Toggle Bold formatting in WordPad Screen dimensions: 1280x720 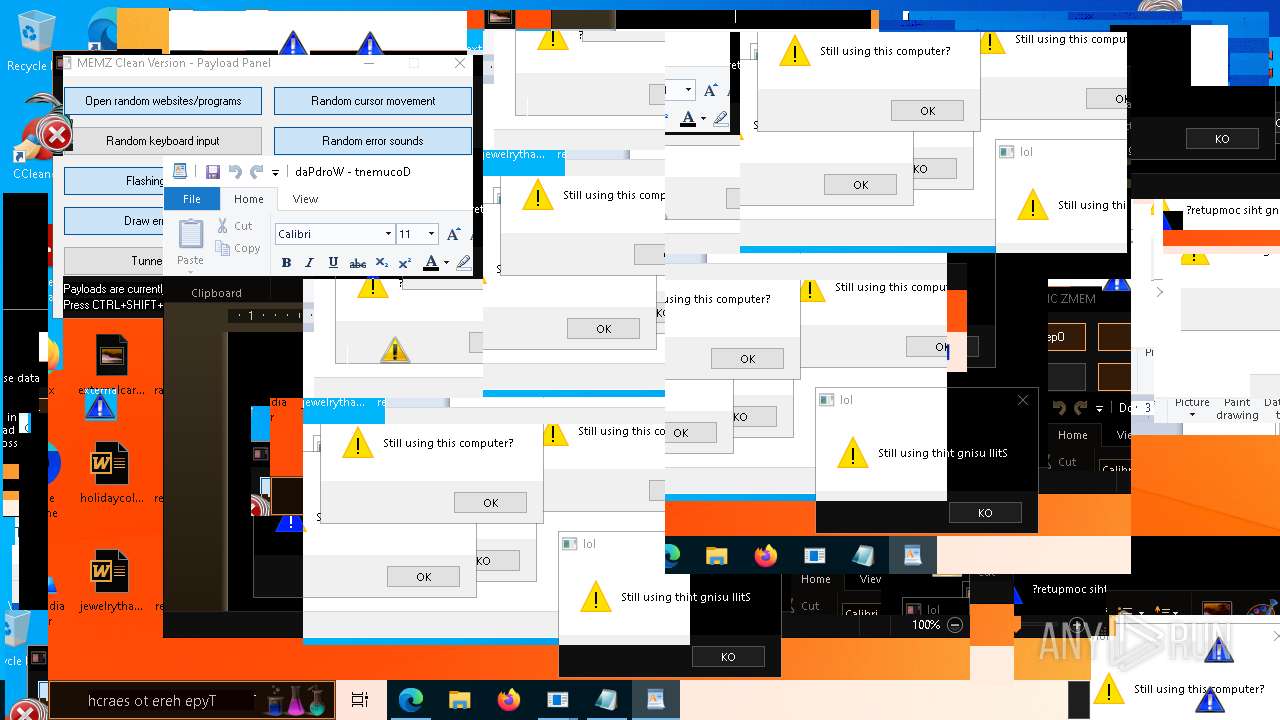click(x=286, y=263)
